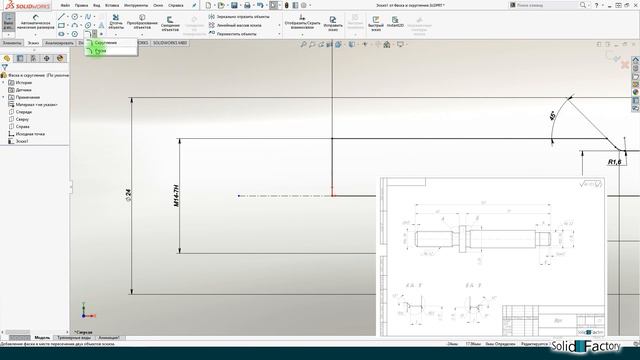Open the dropdown arrow under Smart Dimension
The width and height of the screenshot is (640, 360).
click(36, 35)
